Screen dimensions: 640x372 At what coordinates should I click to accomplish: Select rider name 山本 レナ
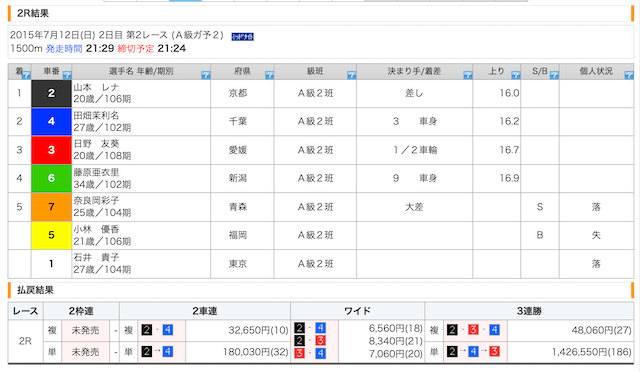(x=96, y=87)
